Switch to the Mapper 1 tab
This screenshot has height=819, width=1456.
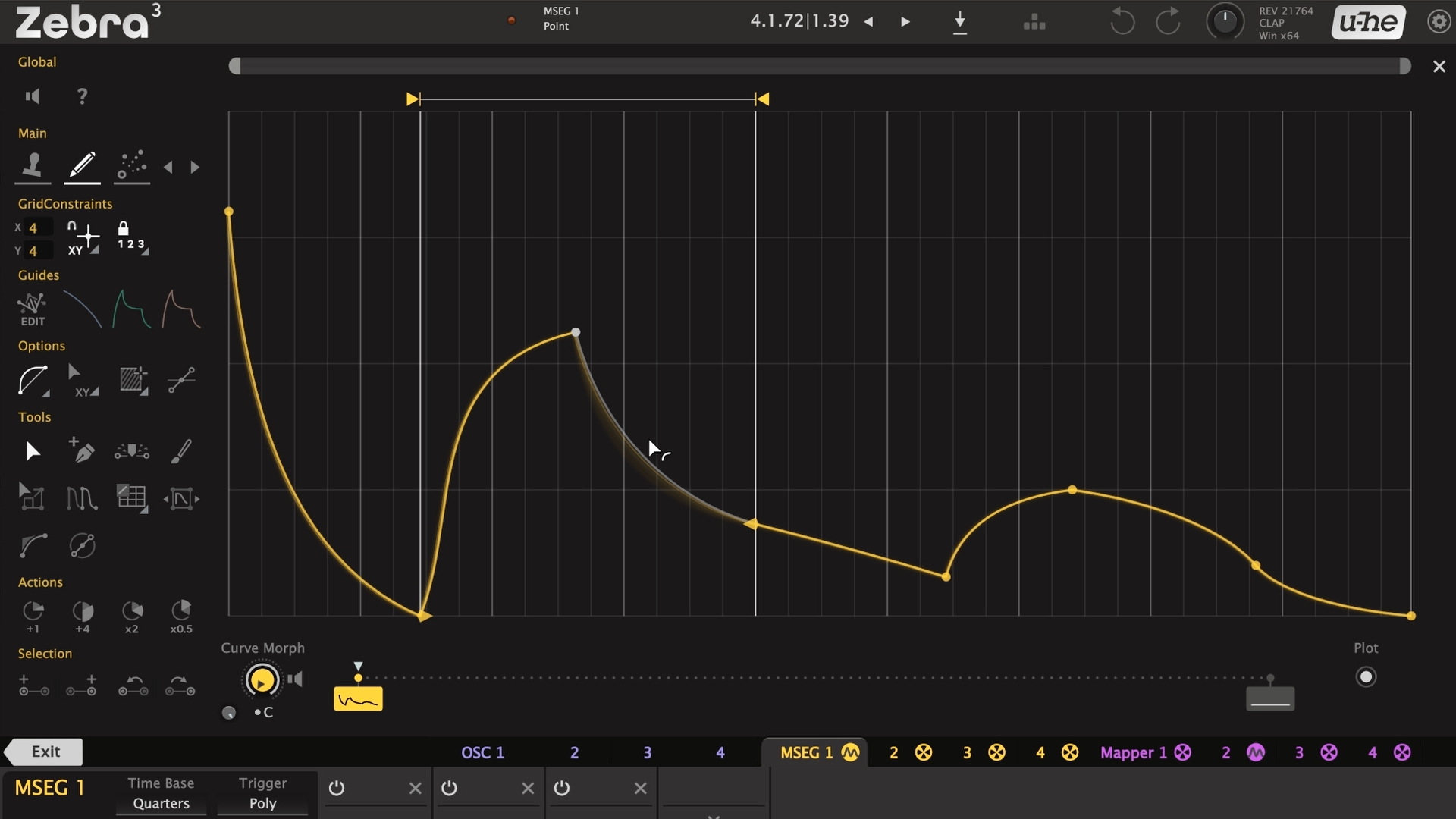pos(1133,752)
